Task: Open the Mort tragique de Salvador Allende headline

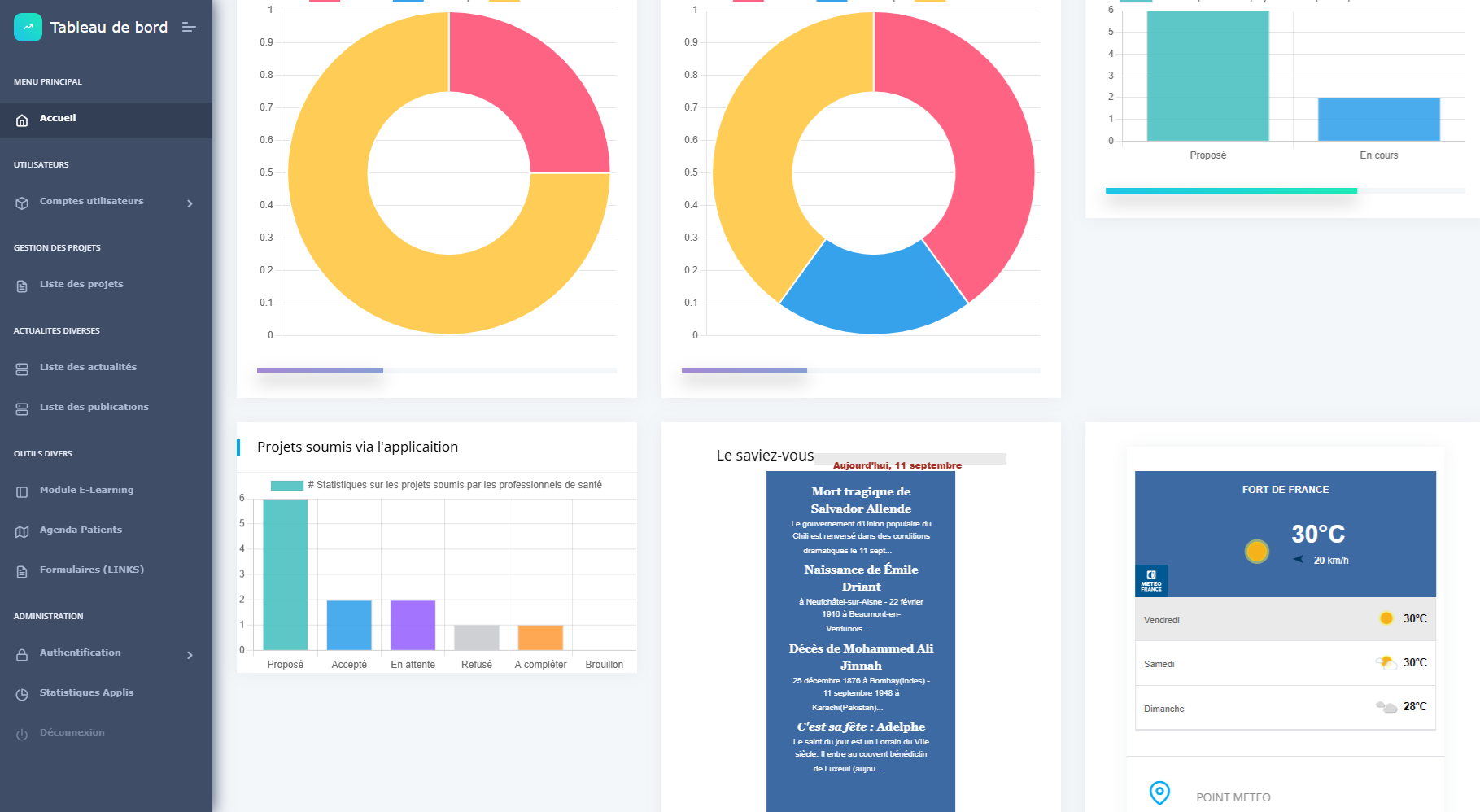Action: tap(861, 500)
